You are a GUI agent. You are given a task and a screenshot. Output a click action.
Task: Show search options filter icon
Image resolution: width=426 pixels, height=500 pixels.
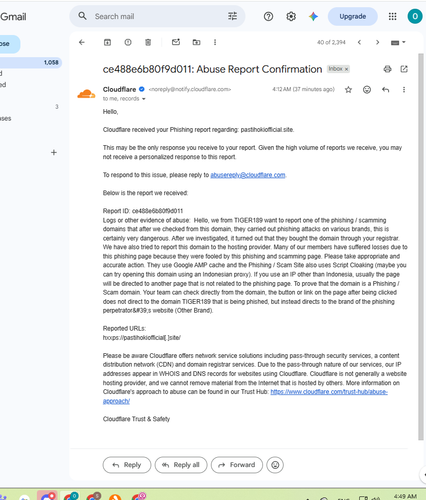point(232,16)
